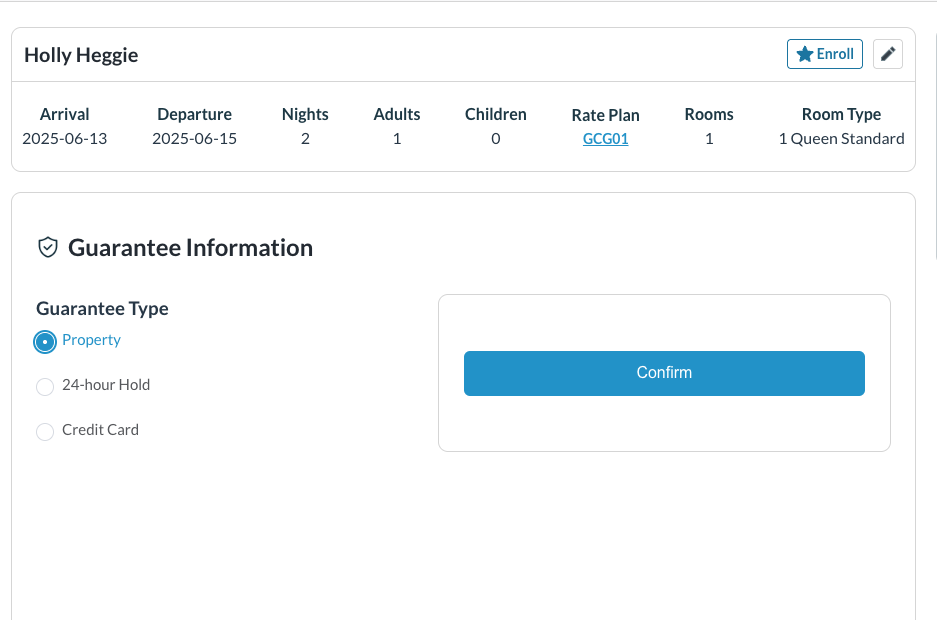Click the guest name Holly Heggie
The image size is (937, 620).
click(x=81, y=55)
